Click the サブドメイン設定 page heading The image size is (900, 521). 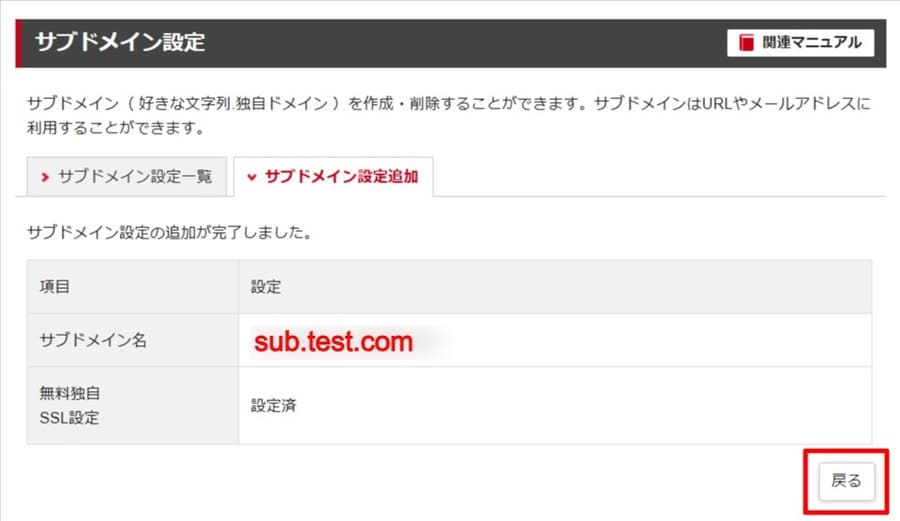pos(120,43)
